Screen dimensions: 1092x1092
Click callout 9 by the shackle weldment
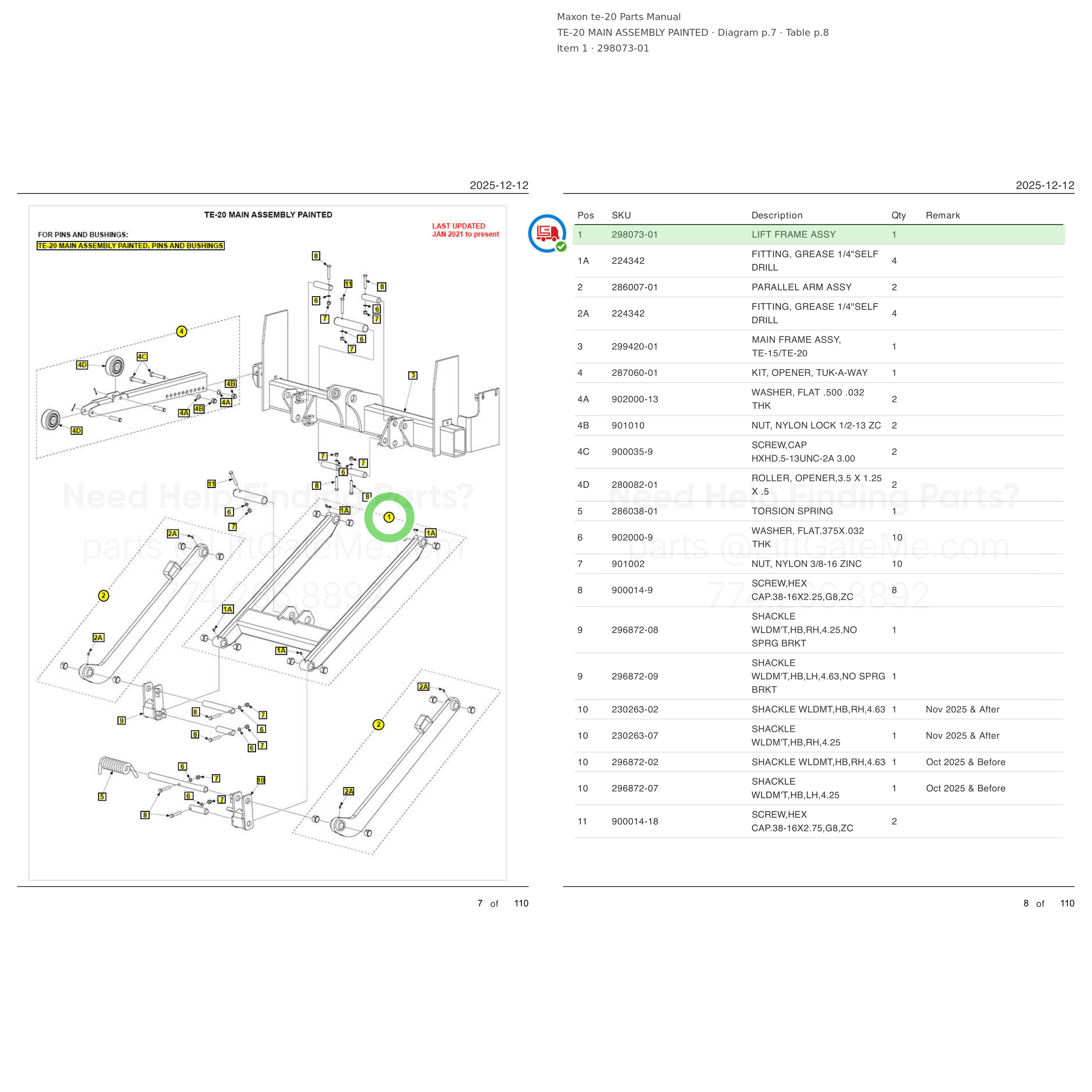[121, 720]
